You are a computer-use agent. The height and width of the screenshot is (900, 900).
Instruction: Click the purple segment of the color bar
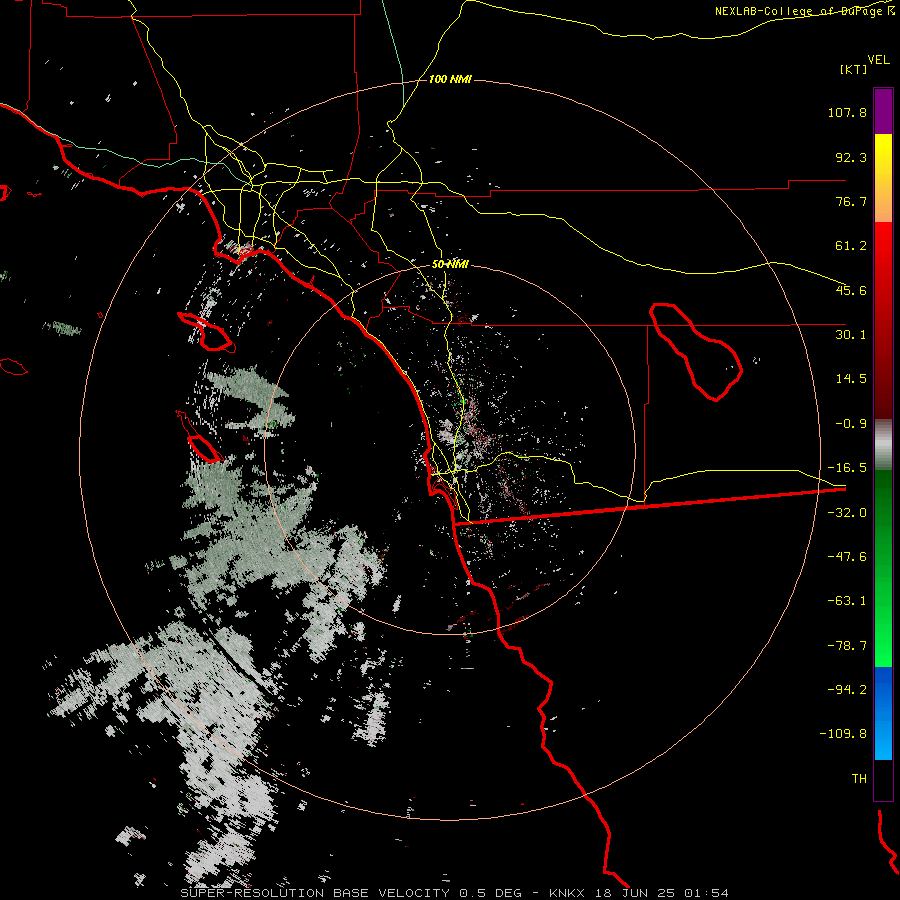[x=883, y=111]
